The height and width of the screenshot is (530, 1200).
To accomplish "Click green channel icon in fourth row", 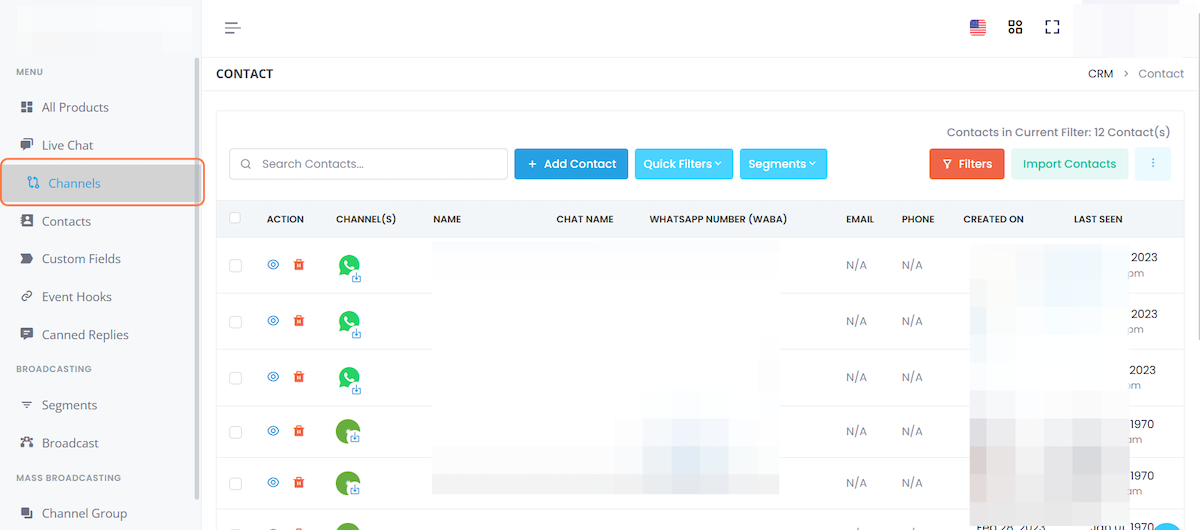I will 348,432.
